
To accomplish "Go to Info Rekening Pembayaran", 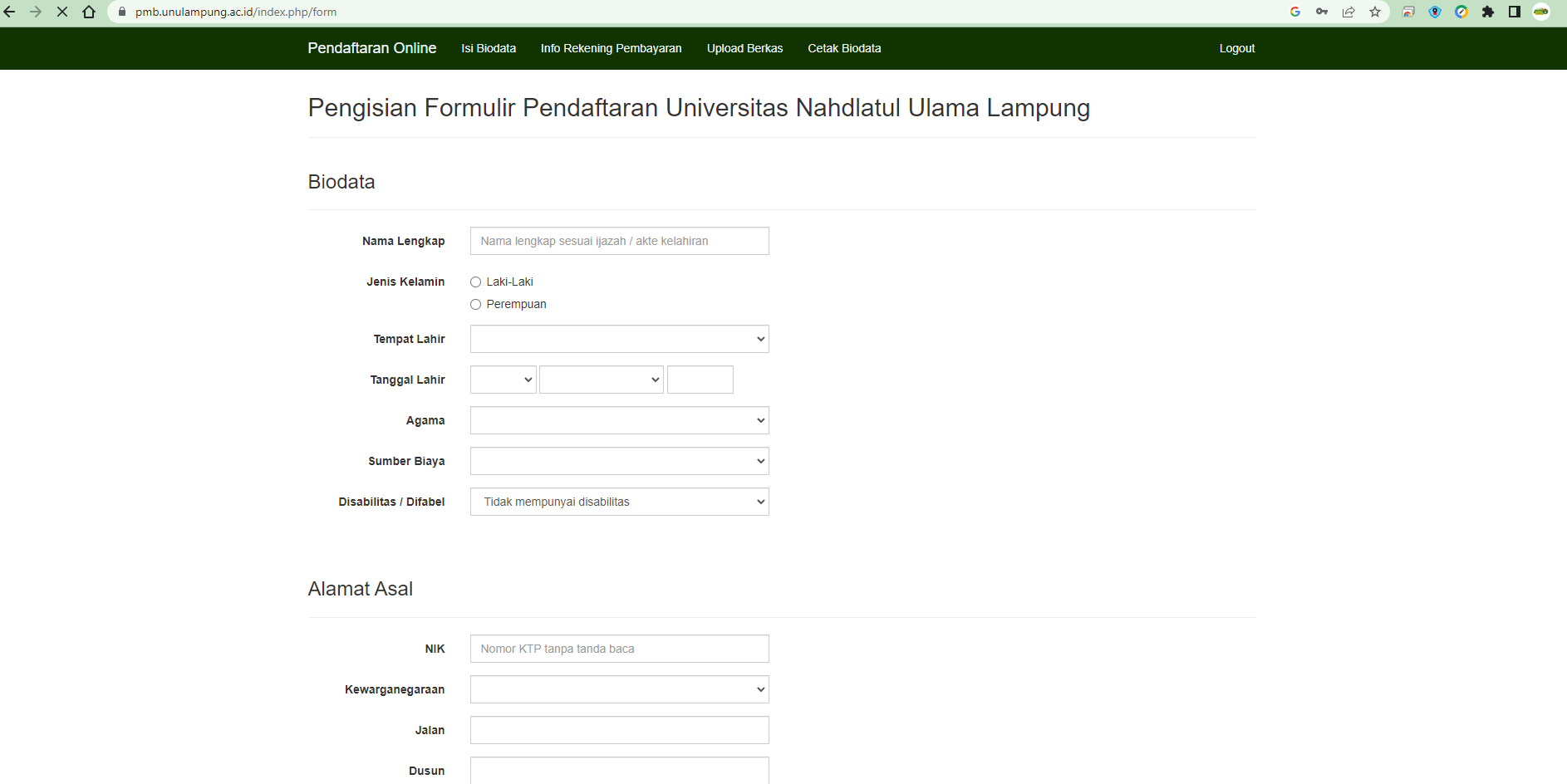I will (x=611, y=48).
